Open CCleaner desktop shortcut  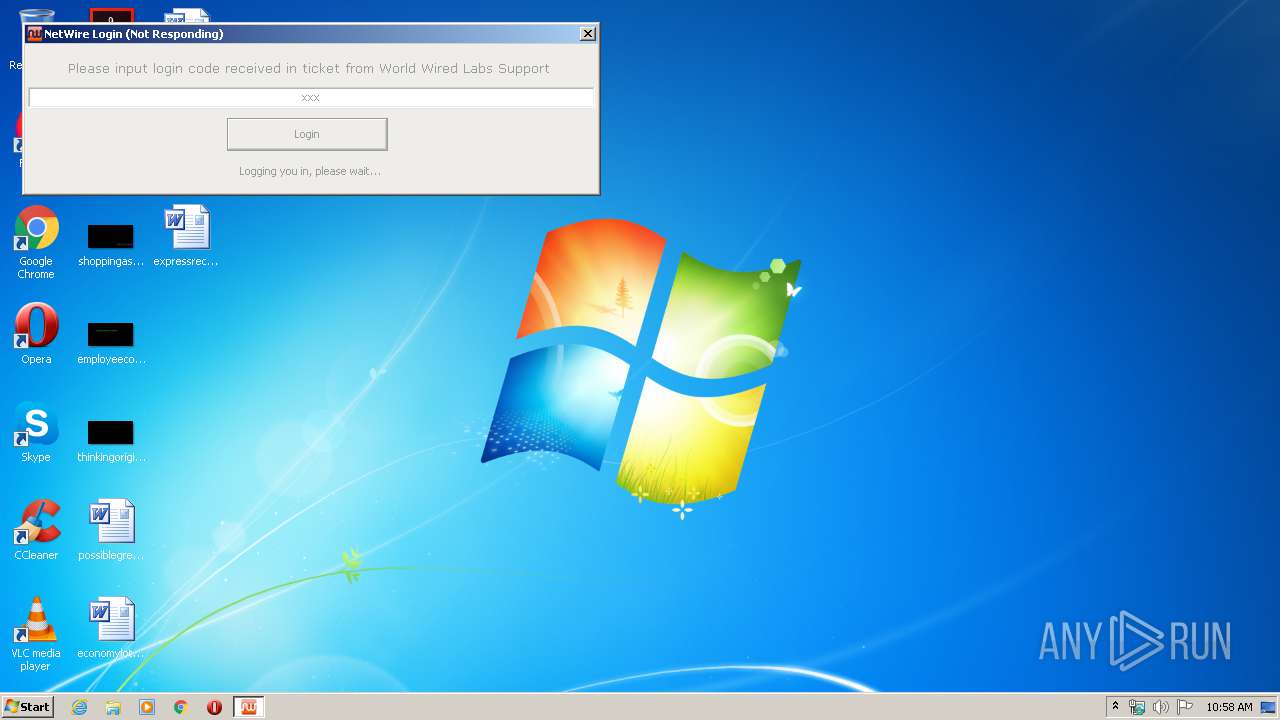[x=36, y=531]
